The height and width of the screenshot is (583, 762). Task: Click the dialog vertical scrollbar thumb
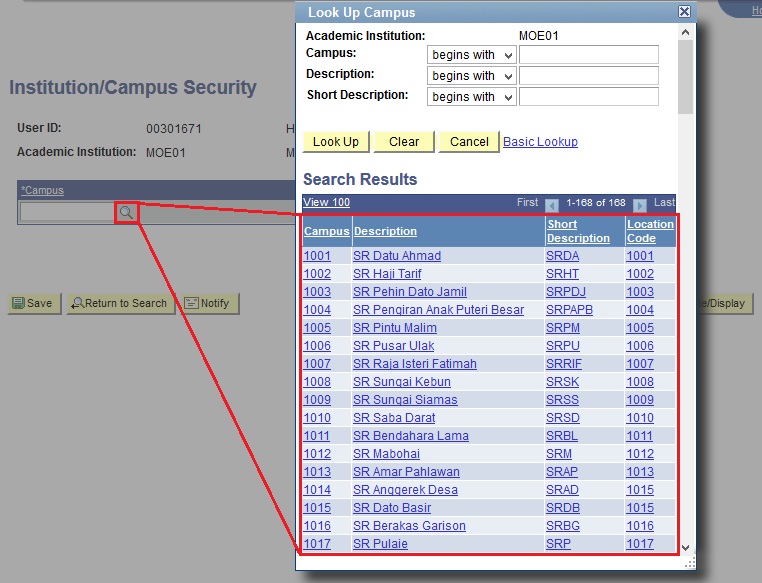685,77
